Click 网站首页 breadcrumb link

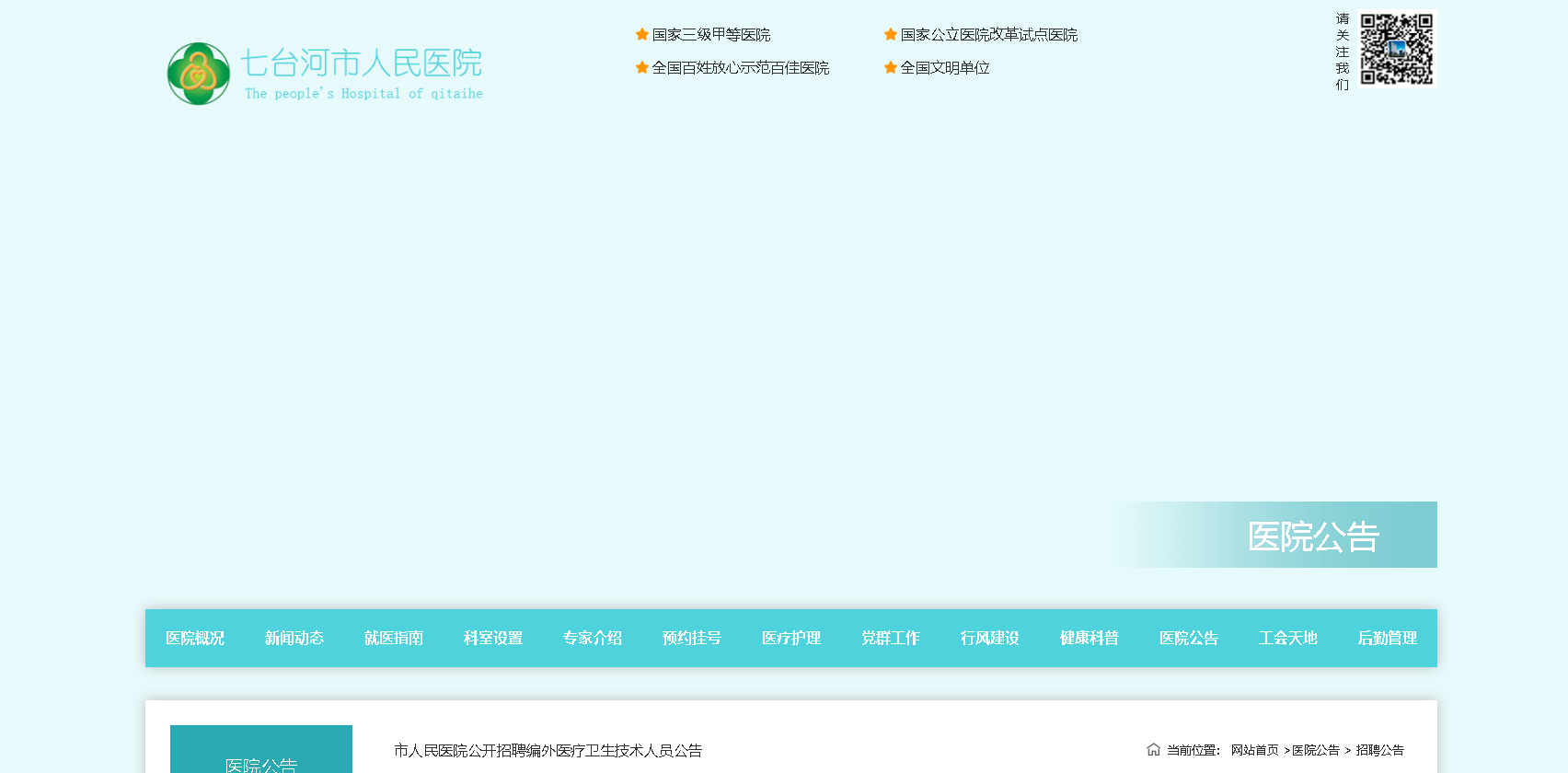[x=1254, y=751]
